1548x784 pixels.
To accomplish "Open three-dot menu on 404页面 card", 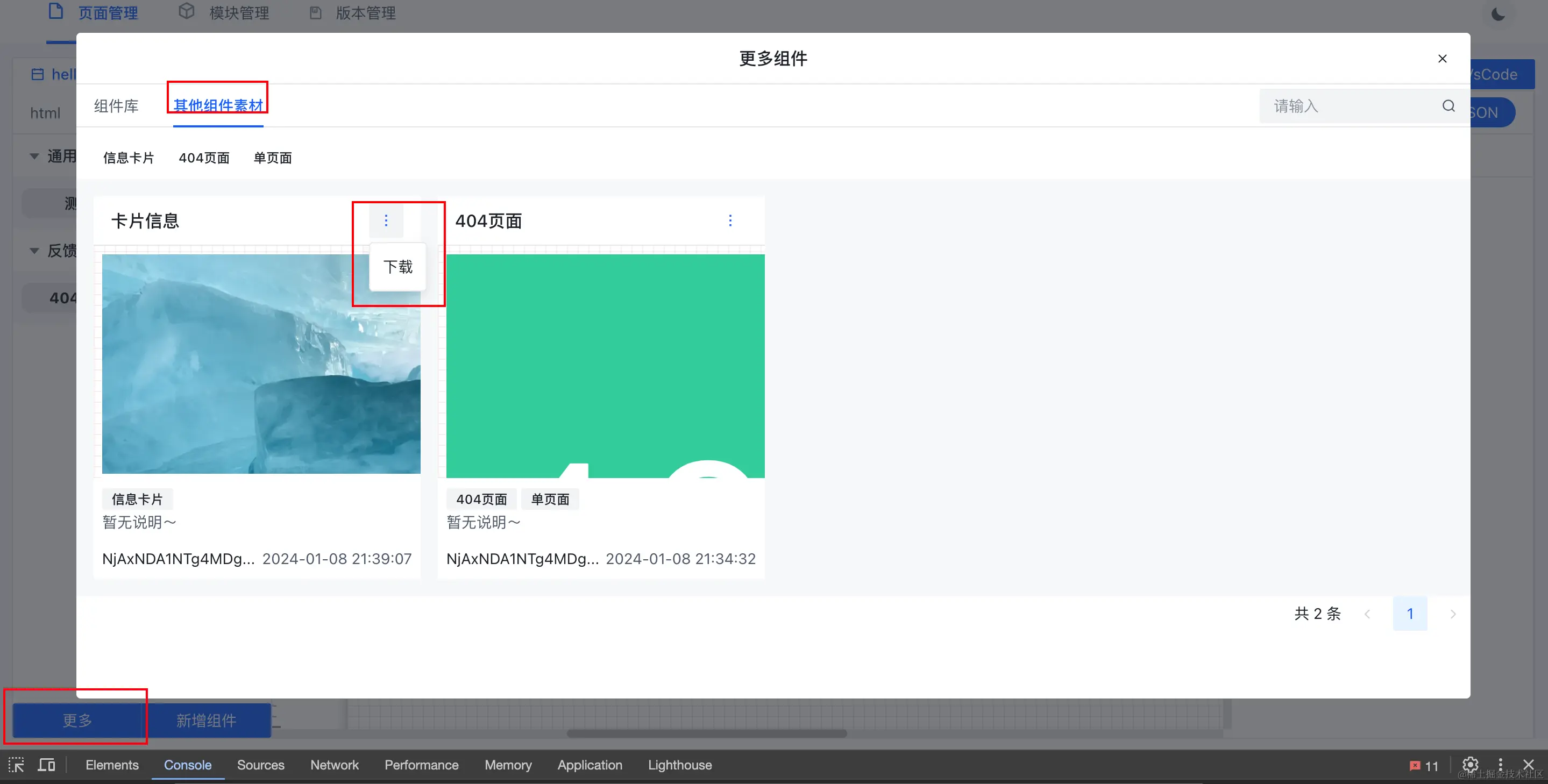I will point(730,220).
